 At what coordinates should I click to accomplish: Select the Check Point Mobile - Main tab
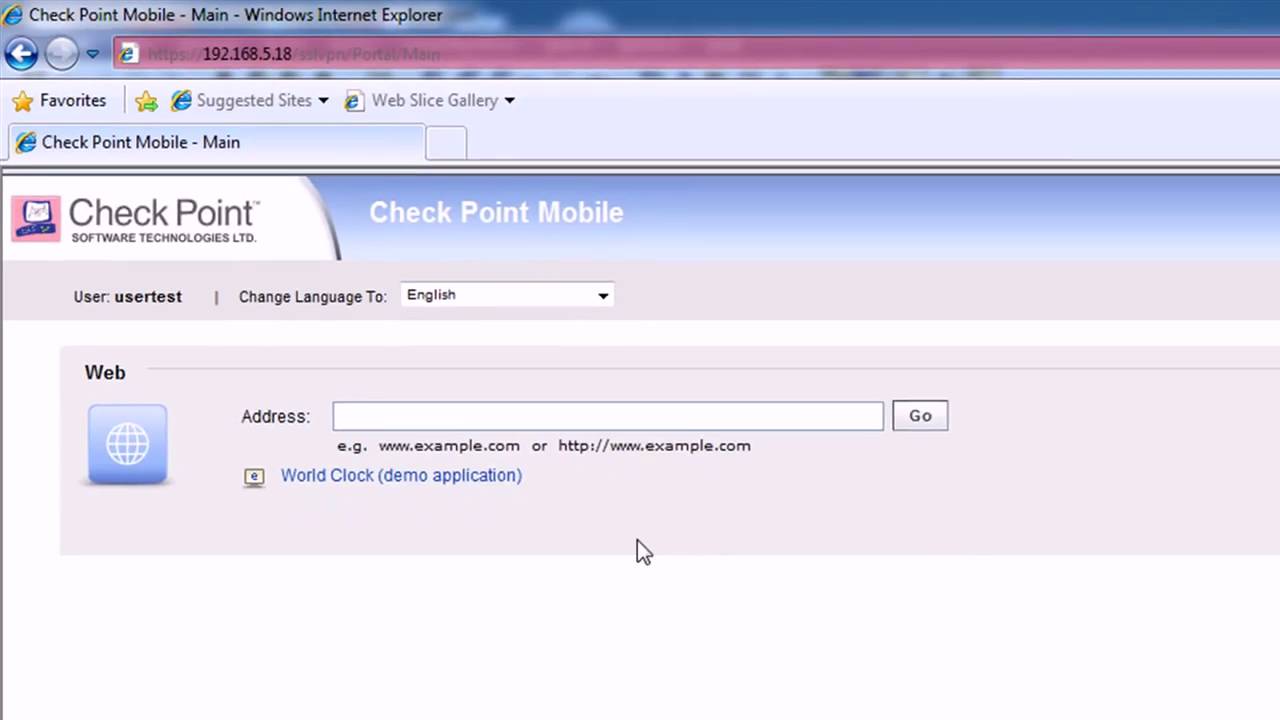216,142
